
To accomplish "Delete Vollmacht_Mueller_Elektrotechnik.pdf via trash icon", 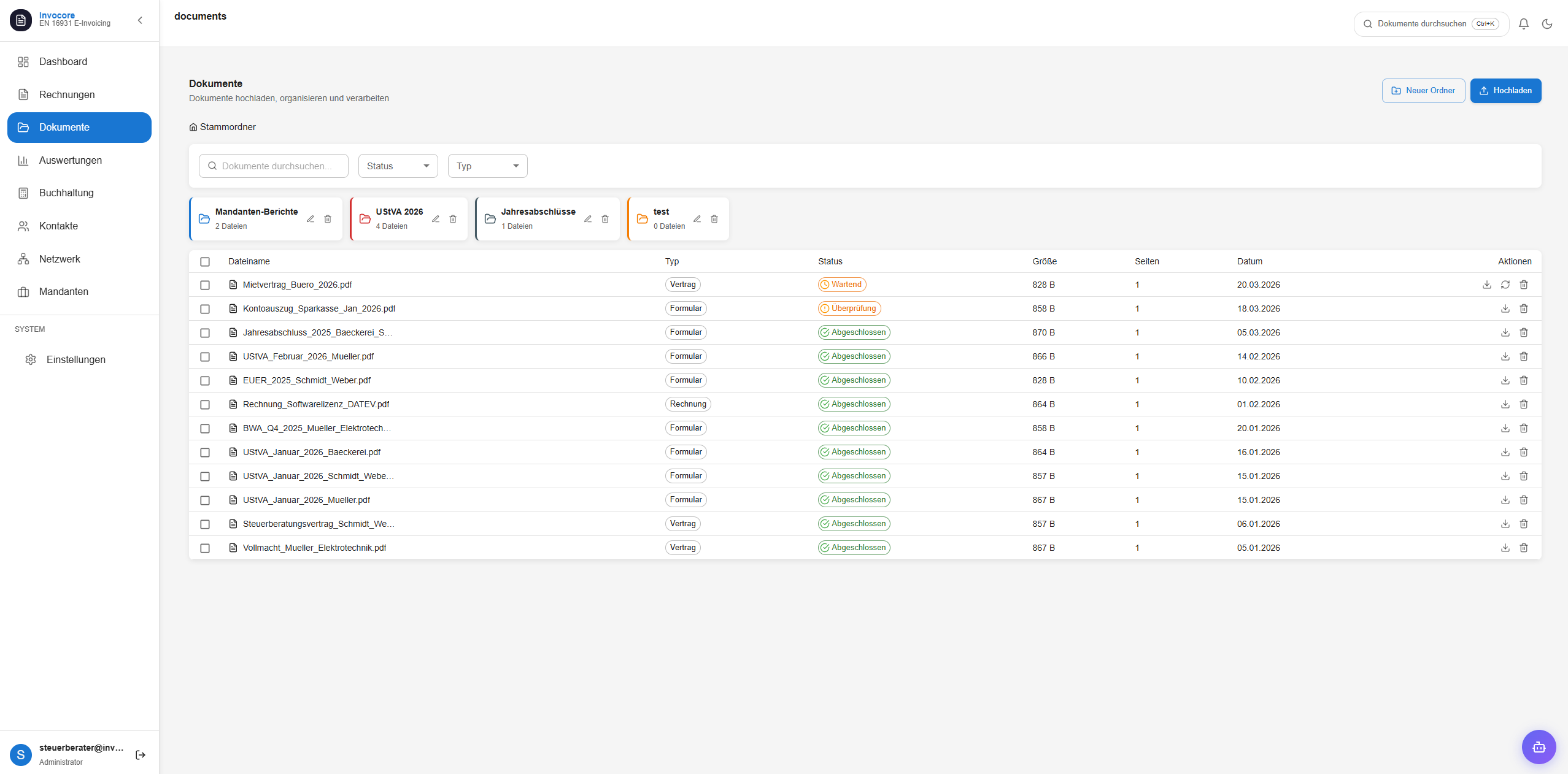I will point(1524,548).
